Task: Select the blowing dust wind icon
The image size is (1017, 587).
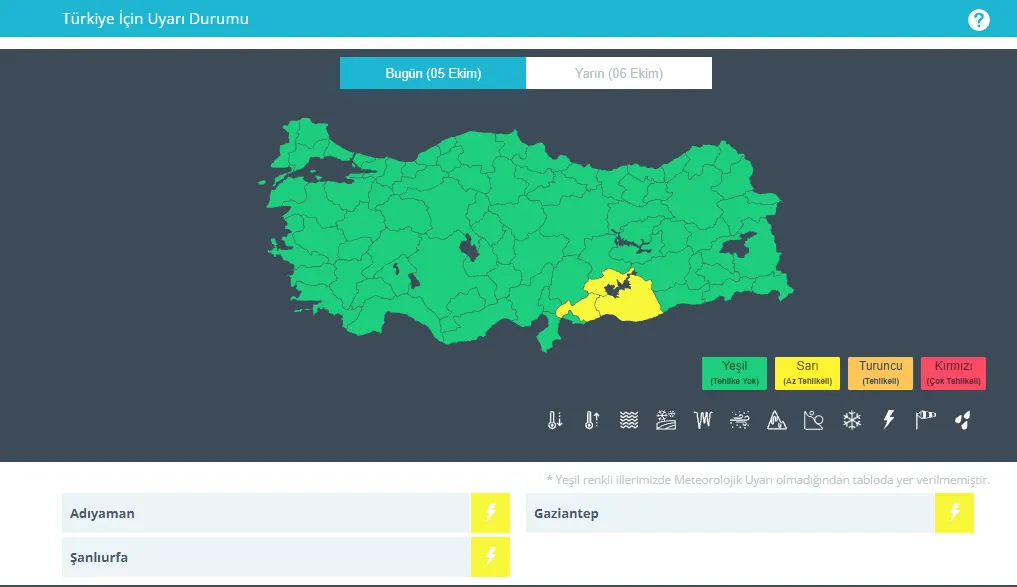Action: point(739,420)
